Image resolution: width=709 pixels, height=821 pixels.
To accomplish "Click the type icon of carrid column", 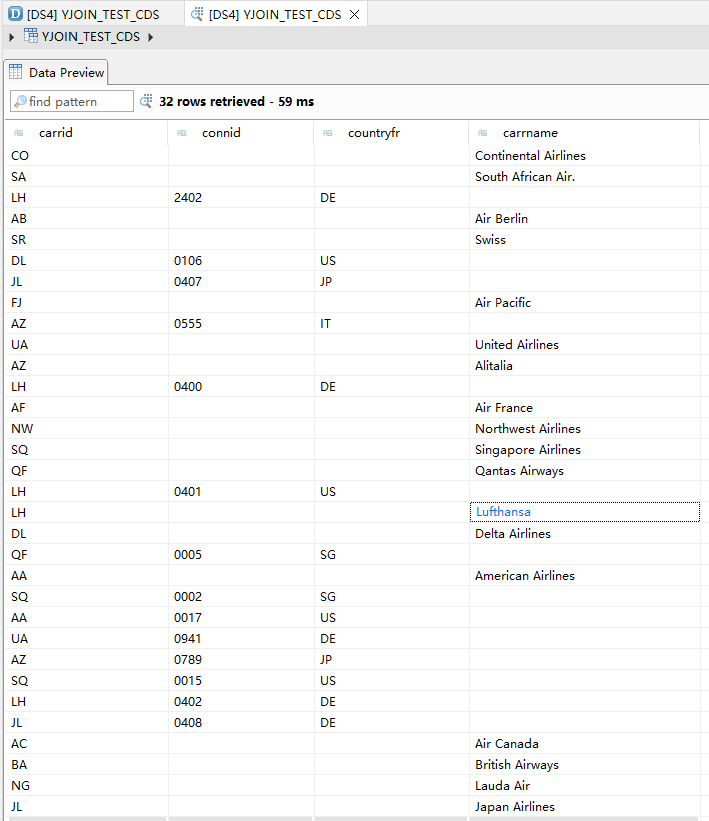I will 18,133.
